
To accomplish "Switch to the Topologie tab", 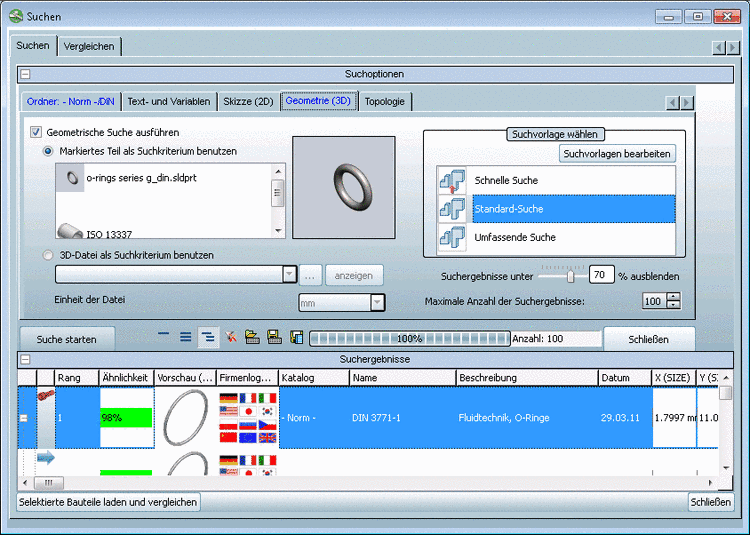I will (385, 101).
